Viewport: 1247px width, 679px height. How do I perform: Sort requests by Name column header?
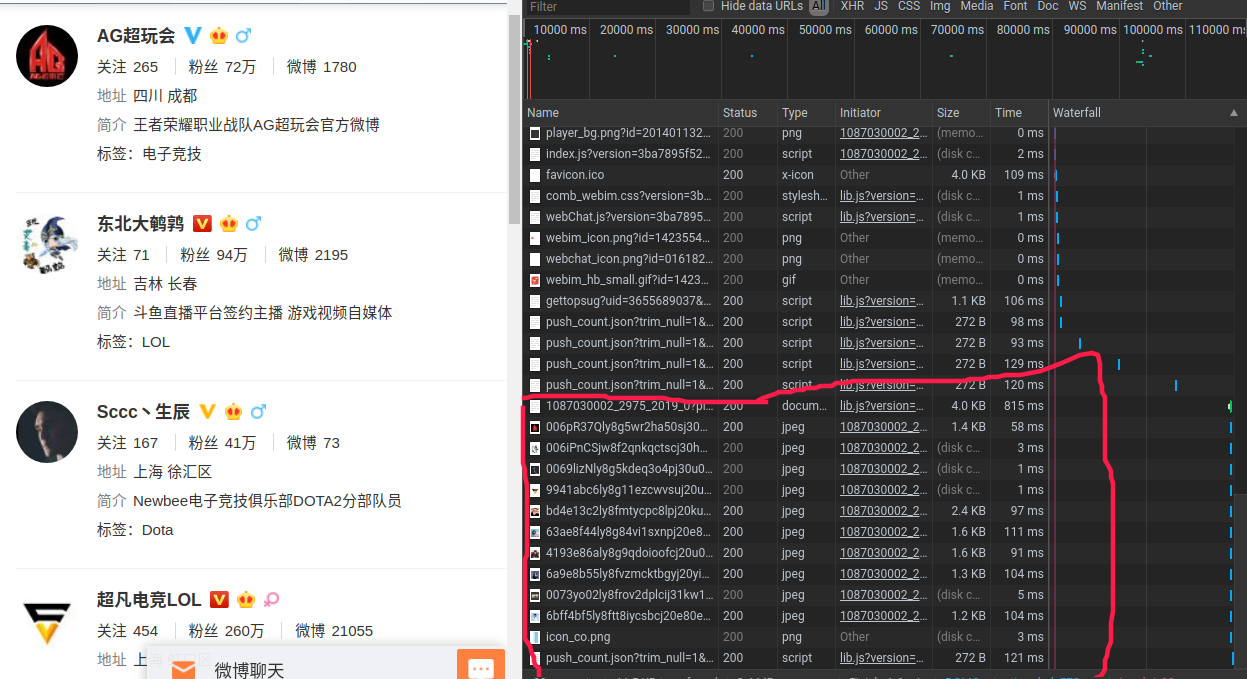pyautogui.click(x=621, y=113)
